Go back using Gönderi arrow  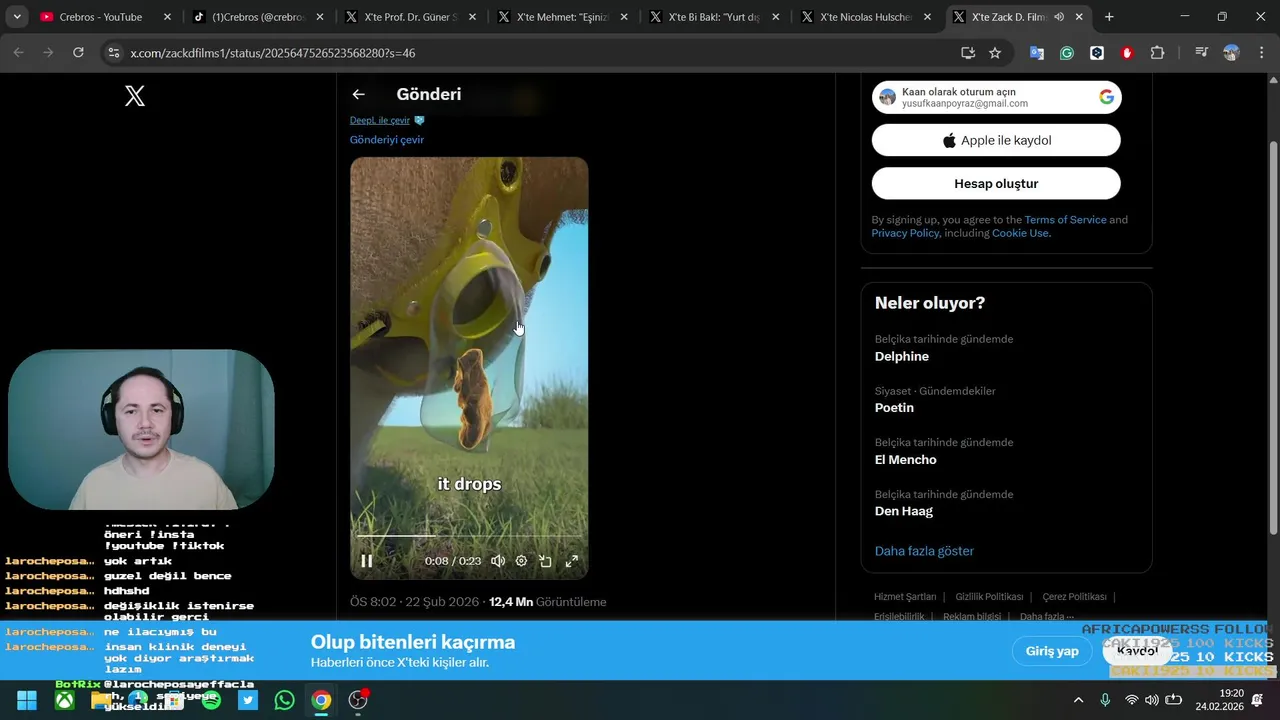pyautogui.click(x=358, y=94)
